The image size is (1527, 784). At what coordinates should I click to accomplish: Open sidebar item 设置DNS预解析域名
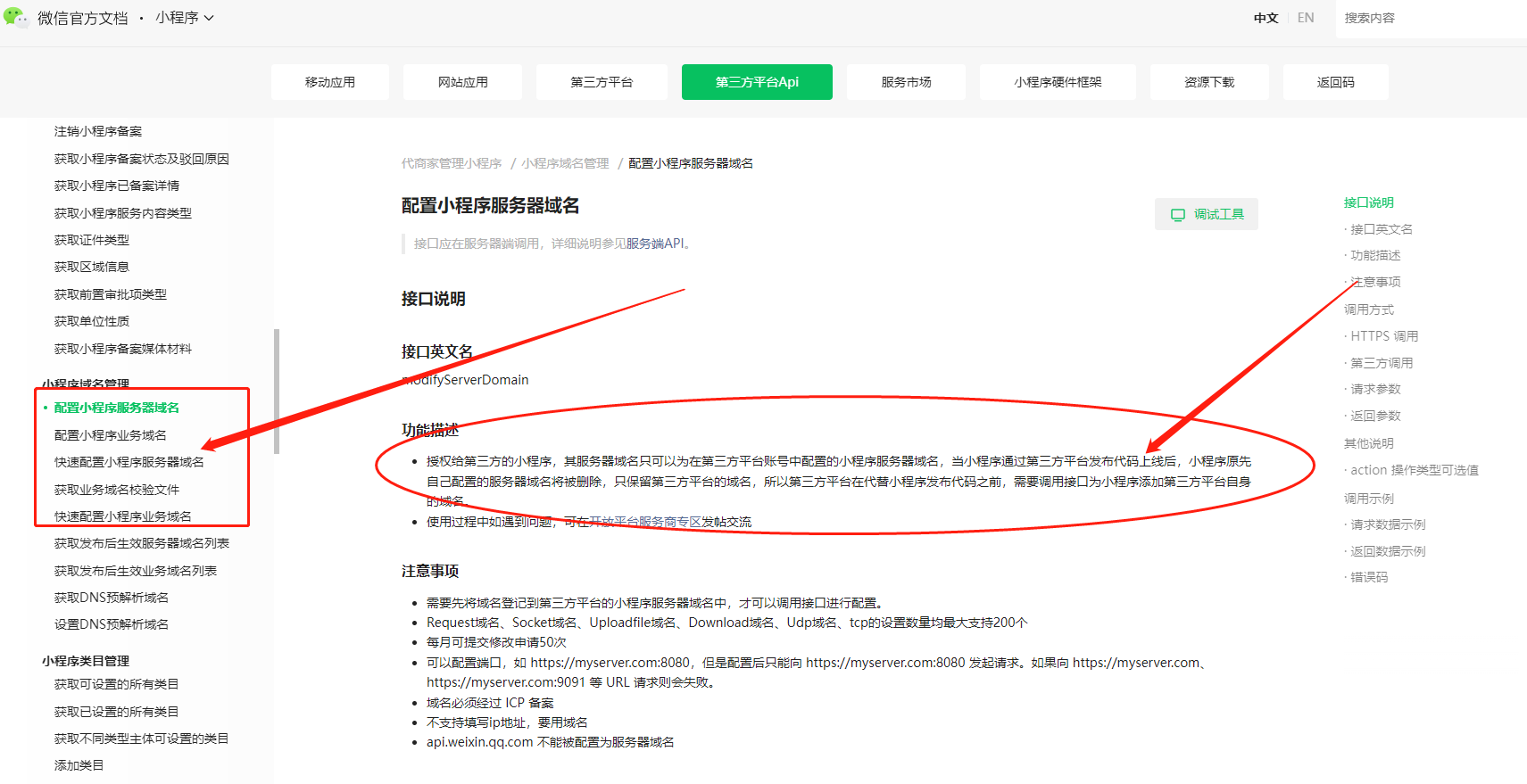(112, 624)
